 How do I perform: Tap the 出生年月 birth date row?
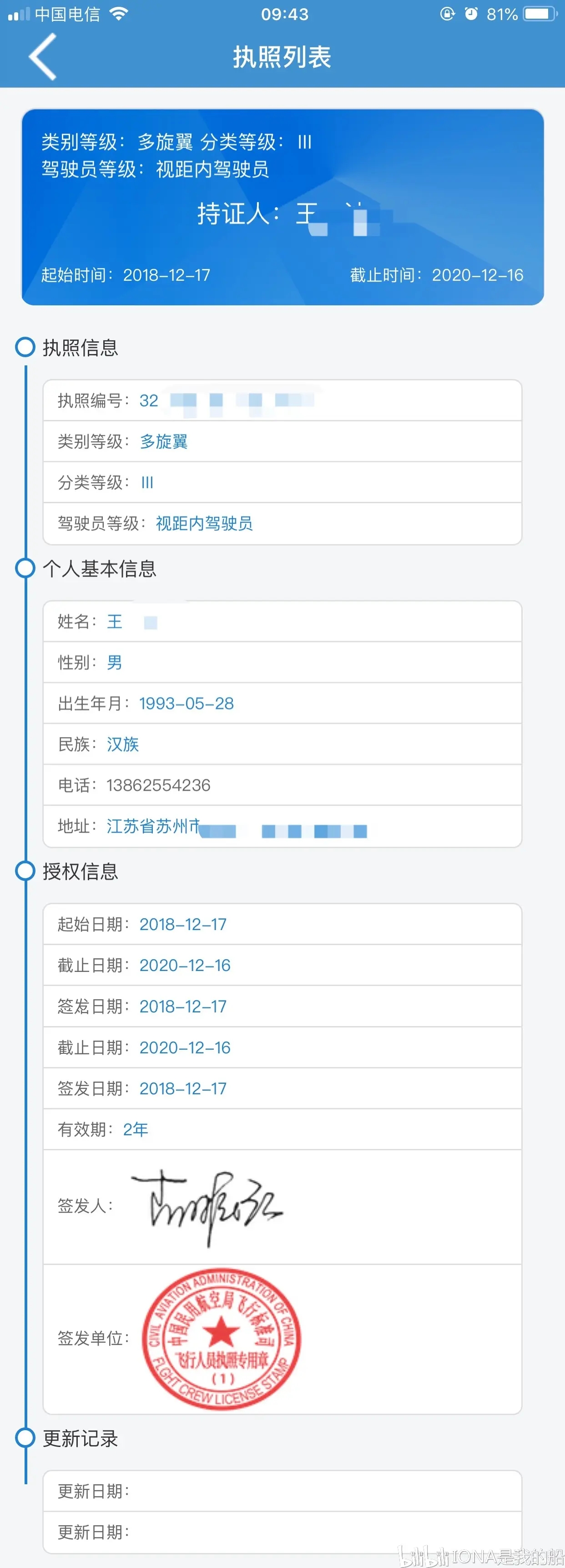[x=282, y=703]
